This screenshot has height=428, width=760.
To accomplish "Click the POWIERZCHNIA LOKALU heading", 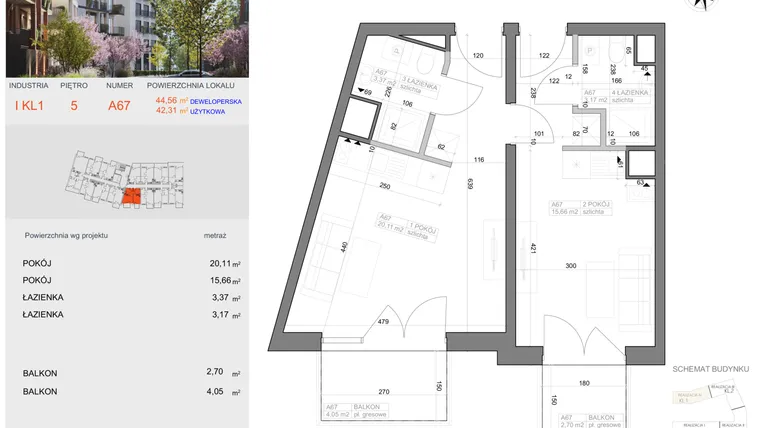I will (190, 85).
